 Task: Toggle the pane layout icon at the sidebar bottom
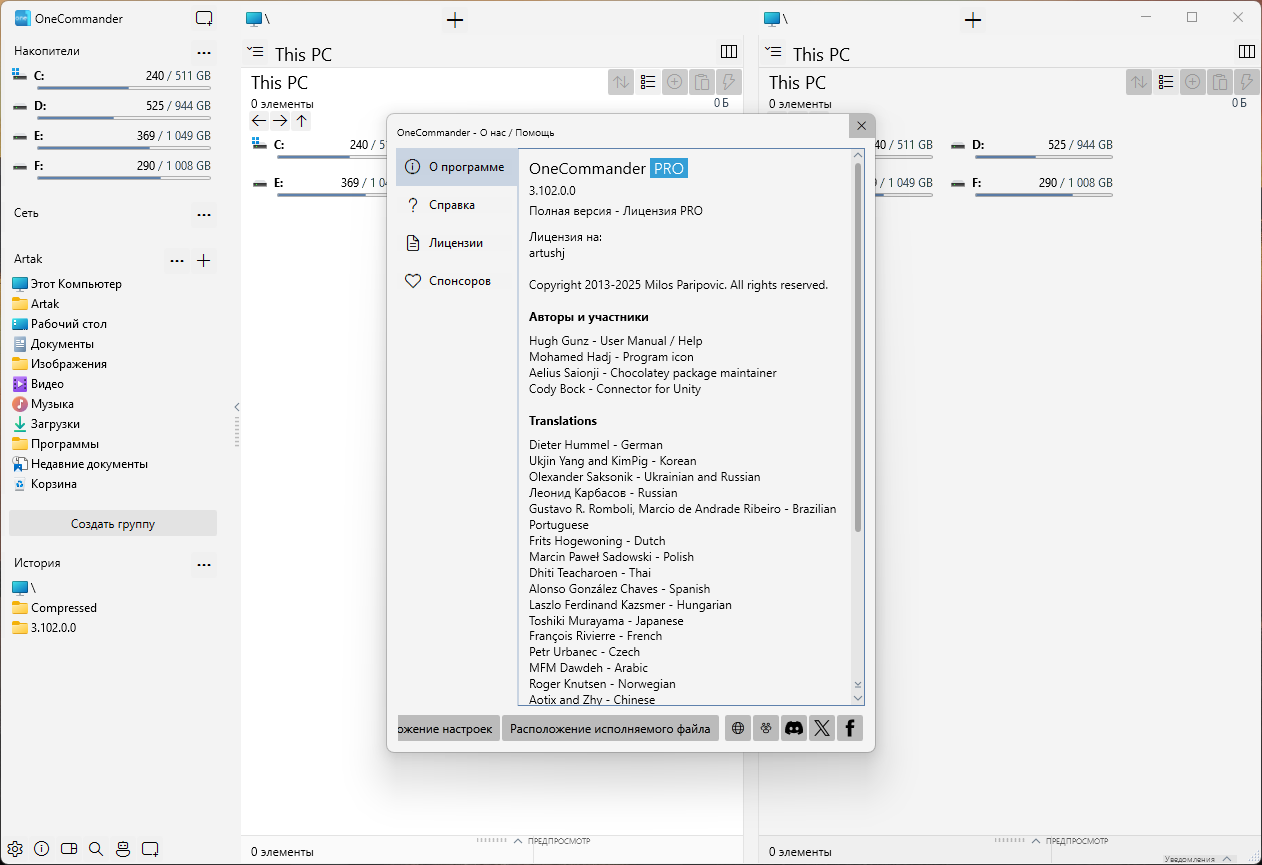[x=69, y=848]
